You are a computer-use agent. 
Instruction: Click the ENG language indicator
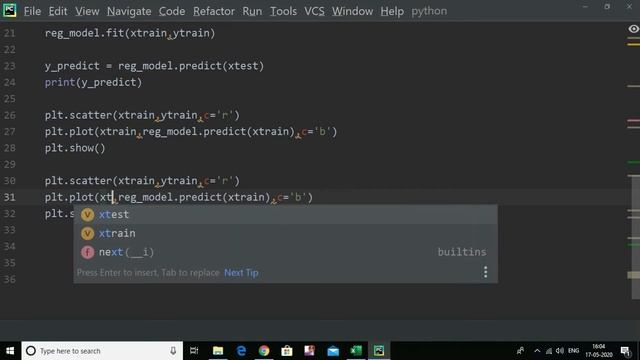click(x=573, y=351)
